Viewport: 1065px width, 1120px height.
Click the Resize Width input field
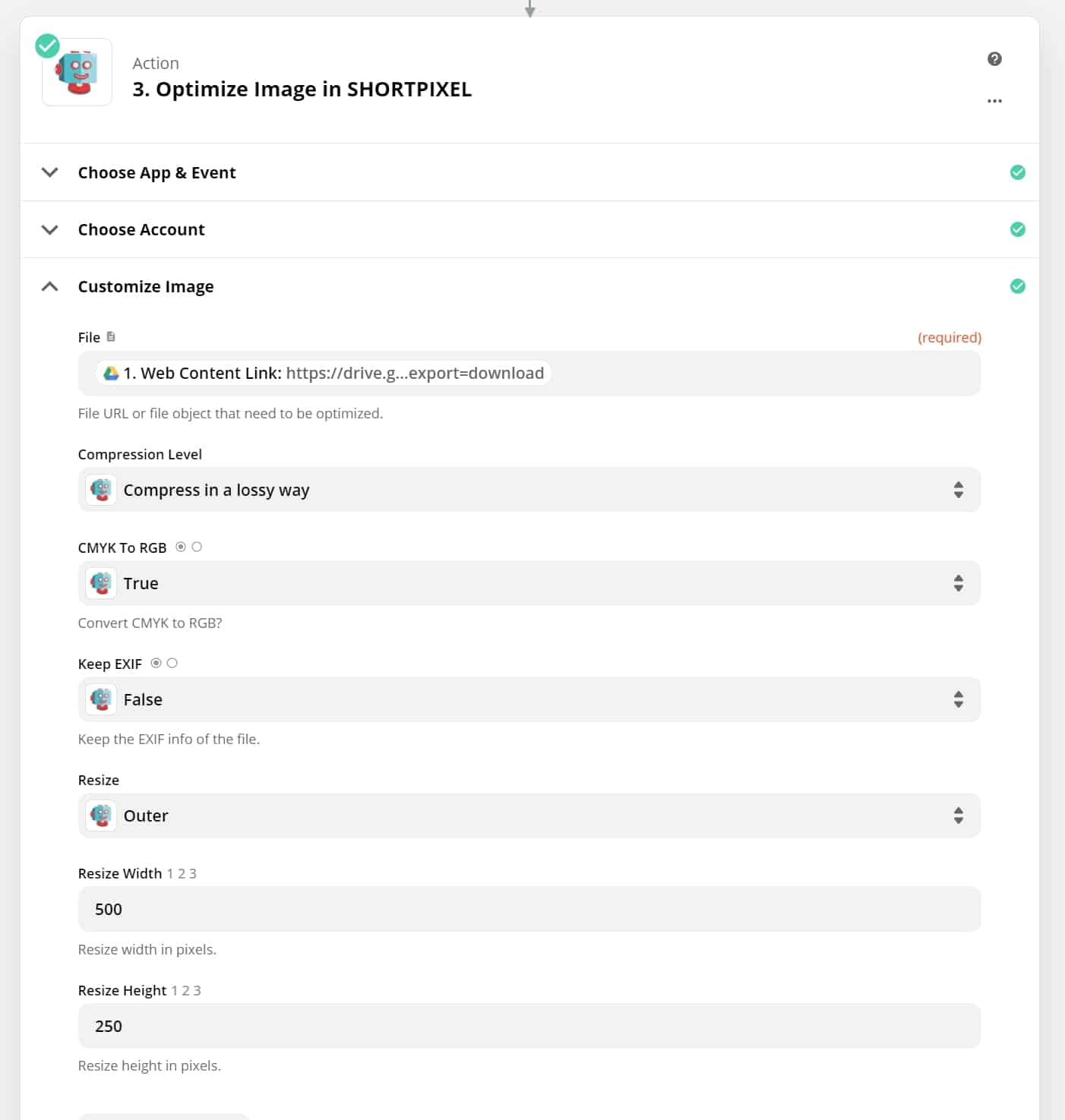[x=529, y=909]
